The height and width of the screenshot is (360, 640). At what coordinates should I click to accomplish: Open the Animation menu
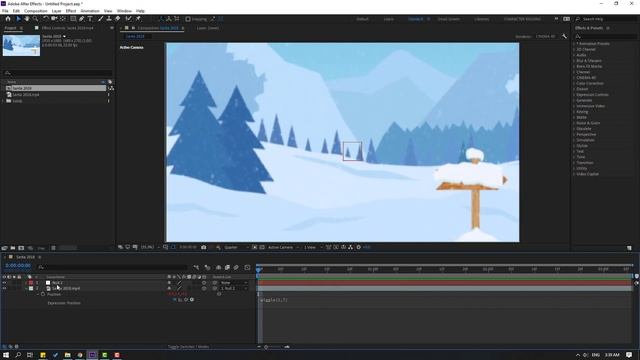point(90,11)
